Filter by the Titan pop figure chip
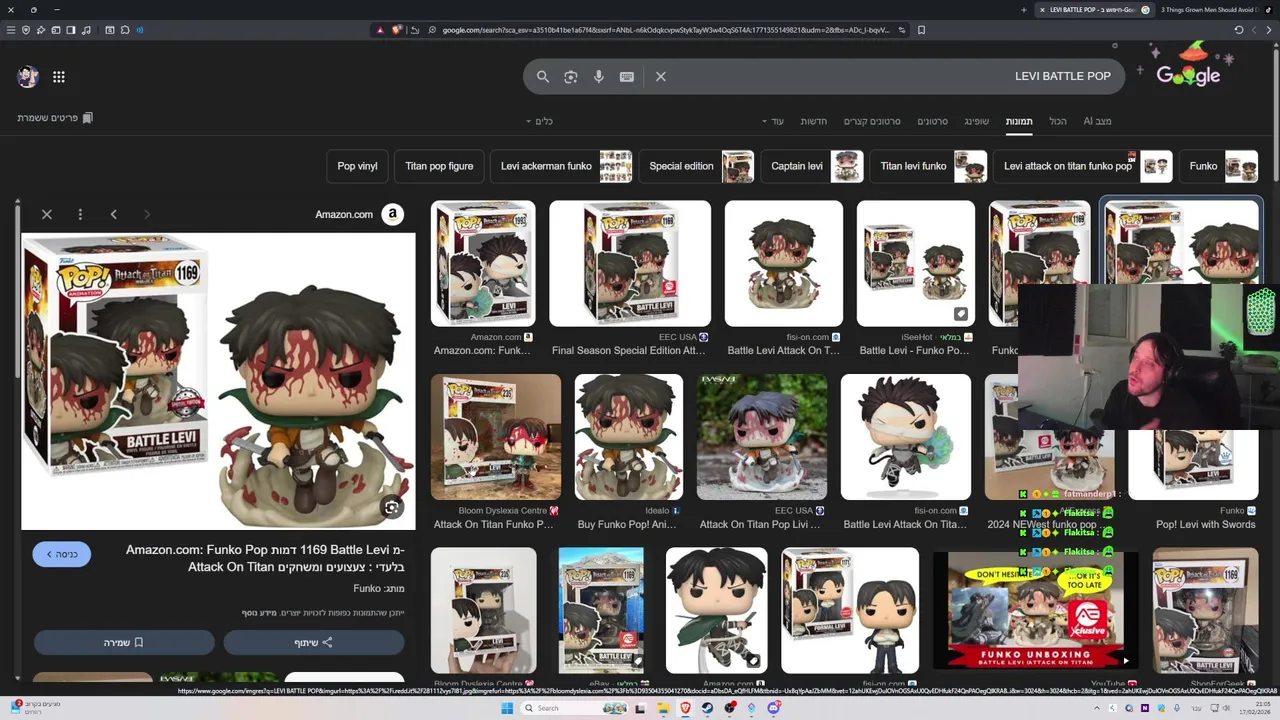This screenshot has width=1280, height=720. [x=439, y=166]
